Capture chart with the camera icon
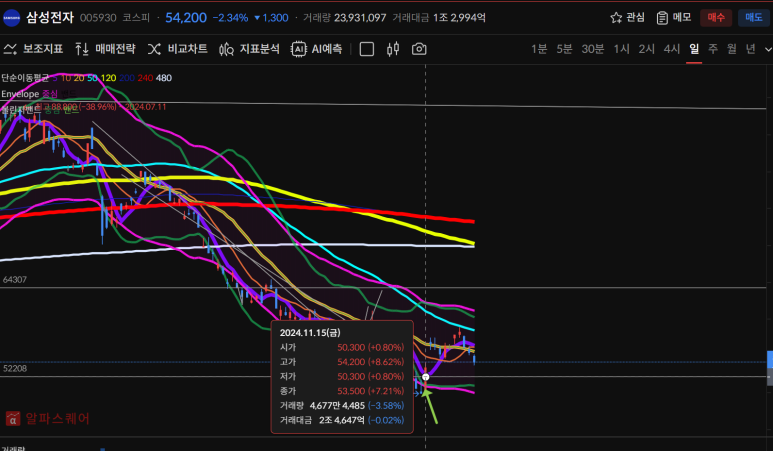773x451 pixels. click(x=419, y=49)
